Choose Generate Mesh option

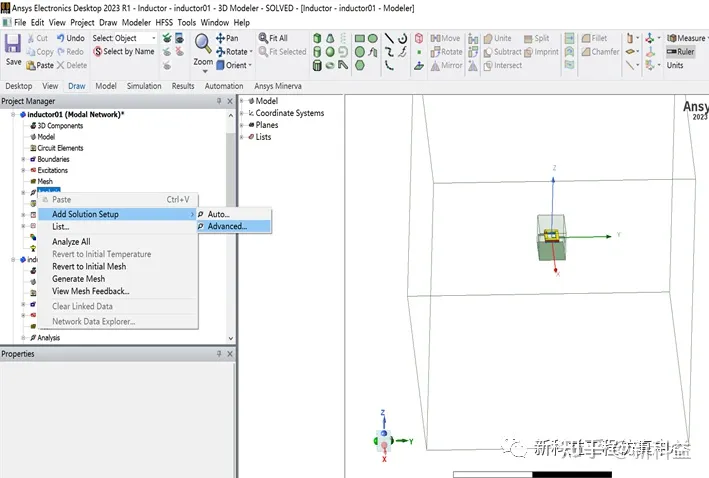pyautogui.click(x=78, y=279)
